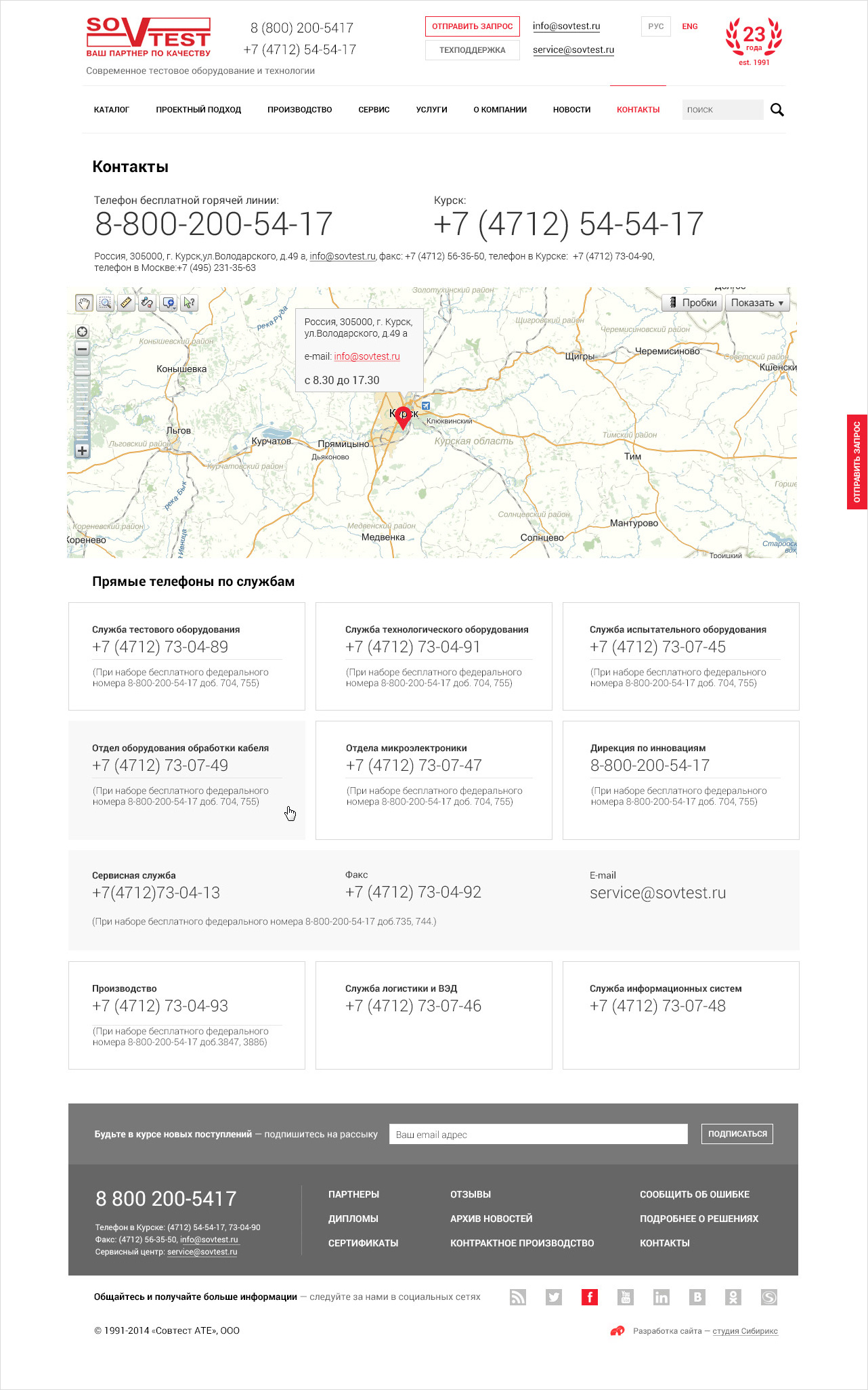Open the Odnoklassniki social icon
The image size is (868, 1390).
pos(733,1297)
